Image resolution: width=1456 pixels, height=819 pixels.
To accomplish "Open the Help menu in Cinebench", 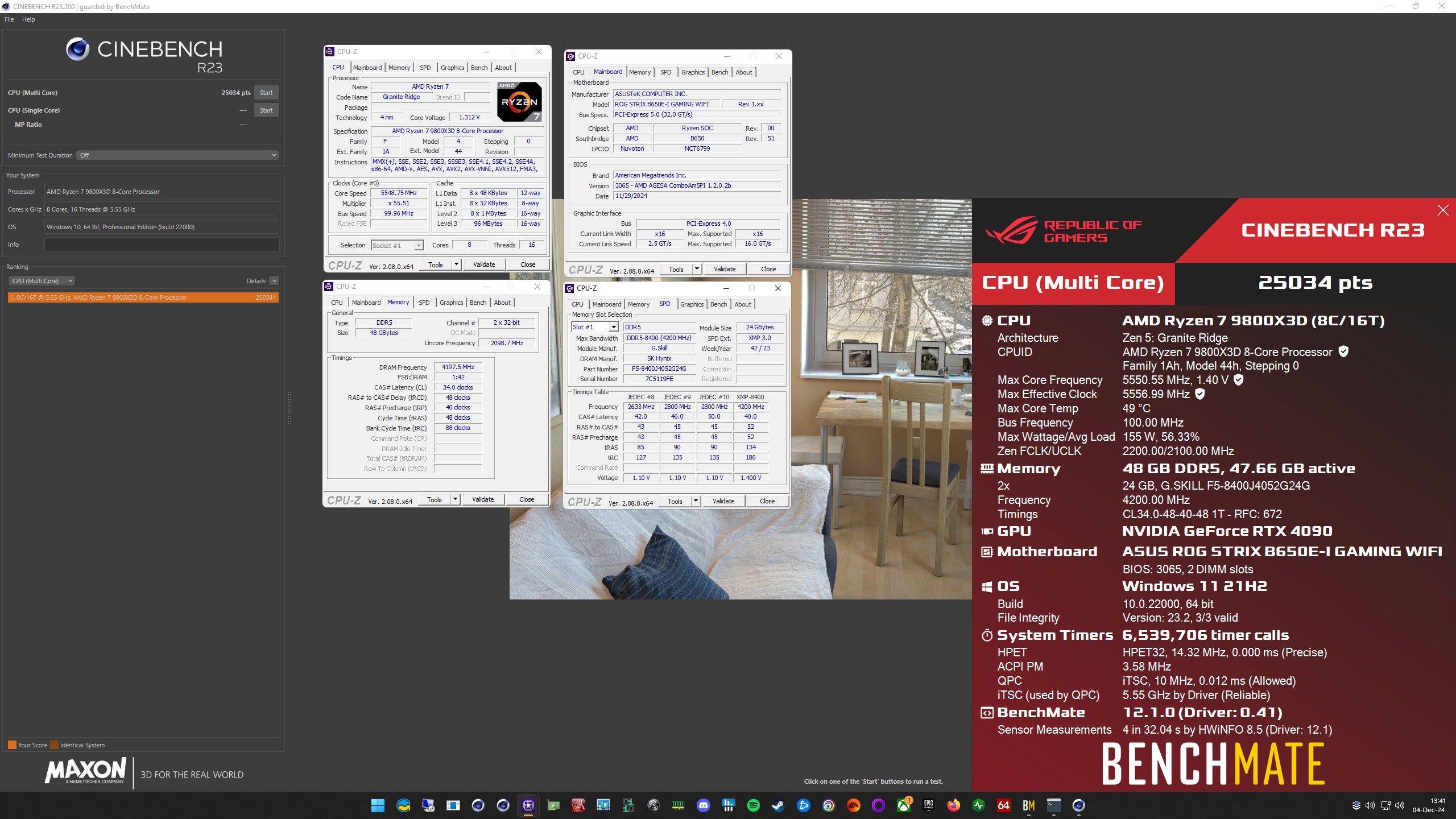I will pos(28,19).
